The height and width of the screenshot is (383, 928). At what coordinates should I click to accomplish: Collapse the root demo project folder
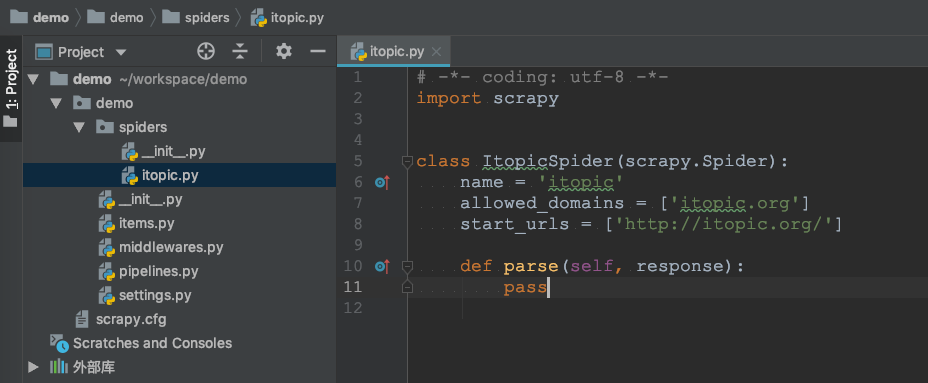tap(33, 79)
